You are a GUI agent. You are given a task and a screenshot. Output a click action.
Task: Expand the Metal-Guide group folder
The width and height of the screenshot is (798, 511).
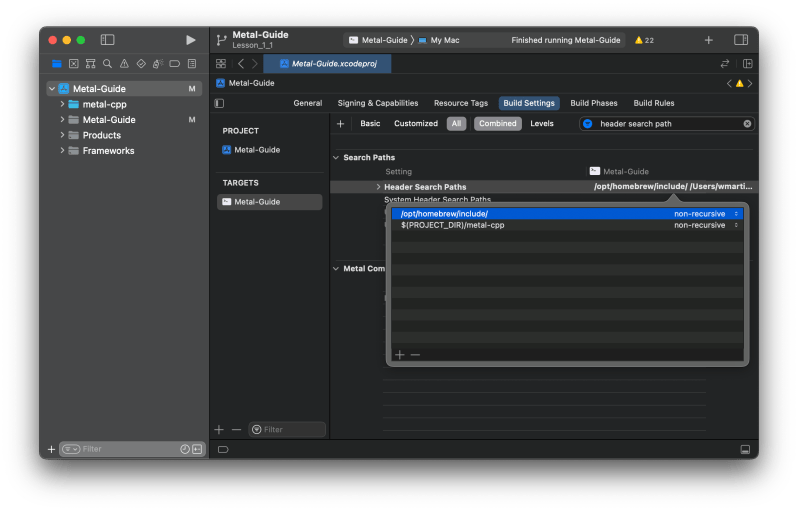[x=62, y=120]
